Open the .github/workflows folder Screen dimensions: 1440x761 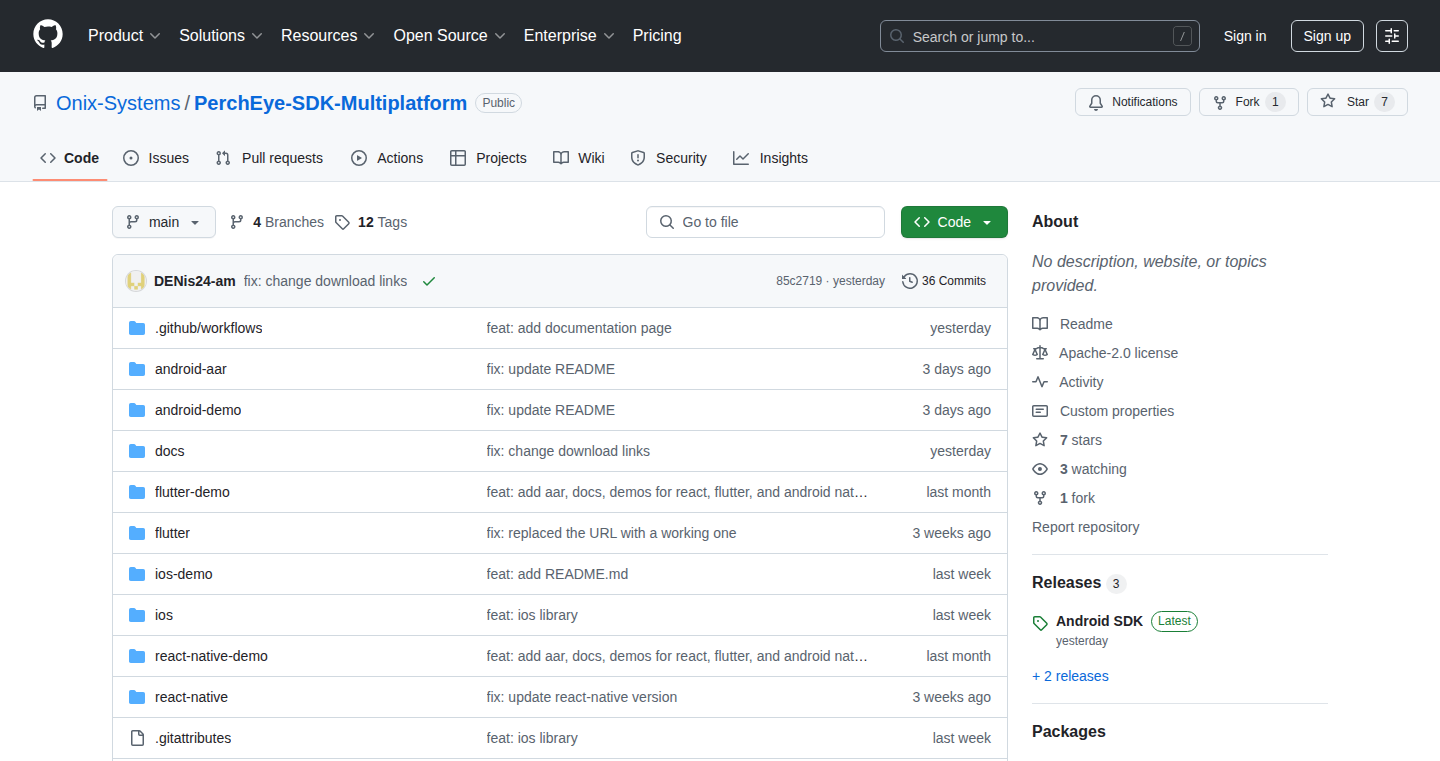208,328
